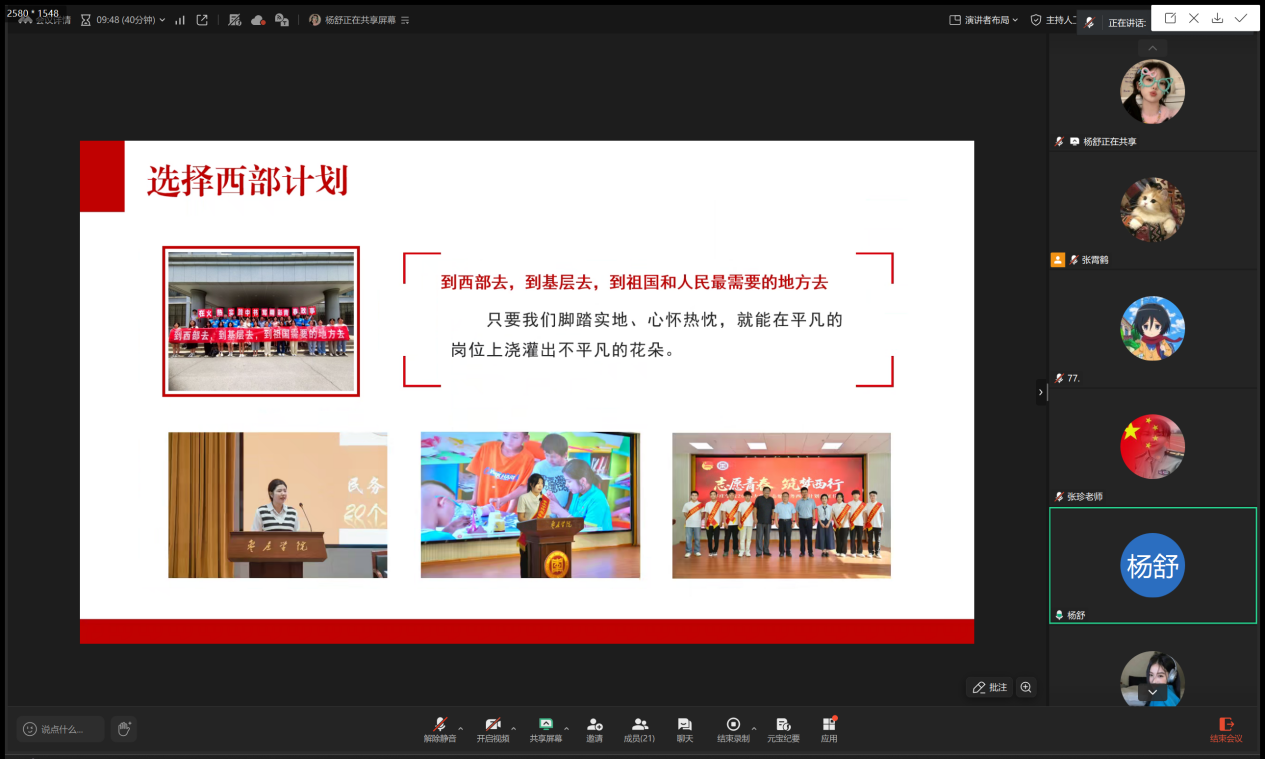Viewport: 1265px width, 759px height.
Task: Turn on camera via 开启视频
Action: 492,729
